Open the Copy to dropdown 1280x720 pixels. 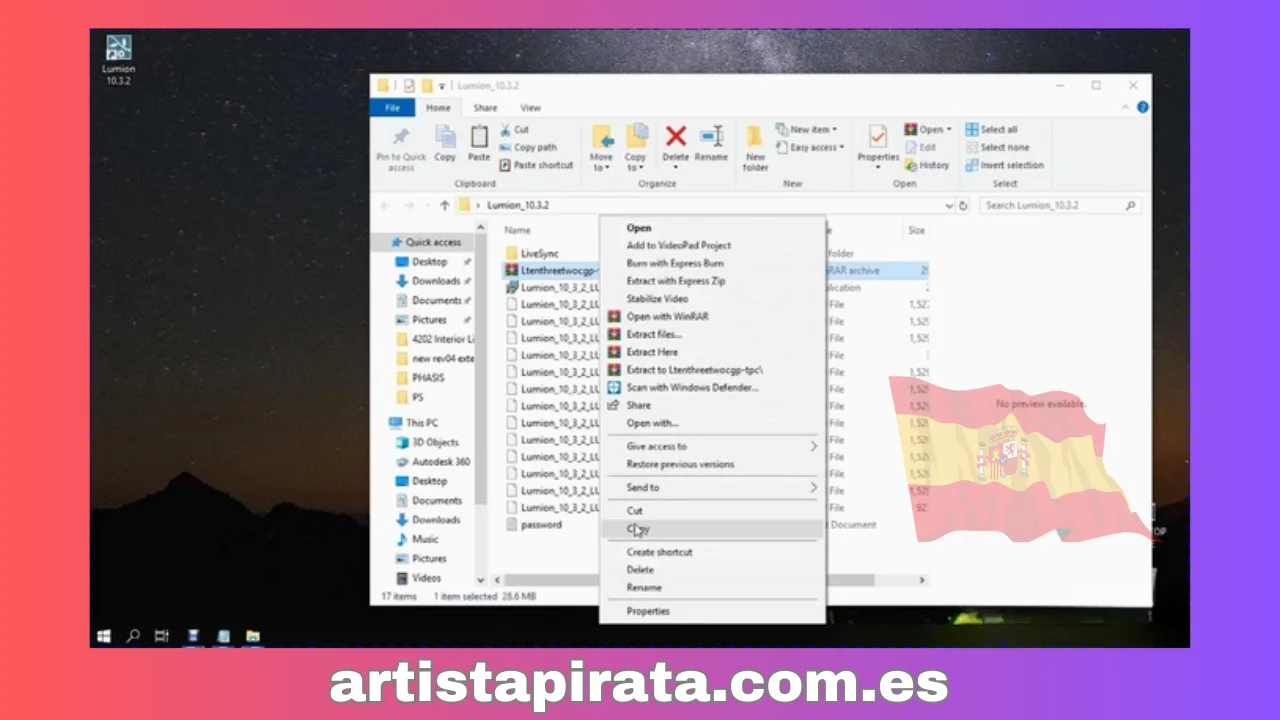pyautogui.click(x=635, y=146)
